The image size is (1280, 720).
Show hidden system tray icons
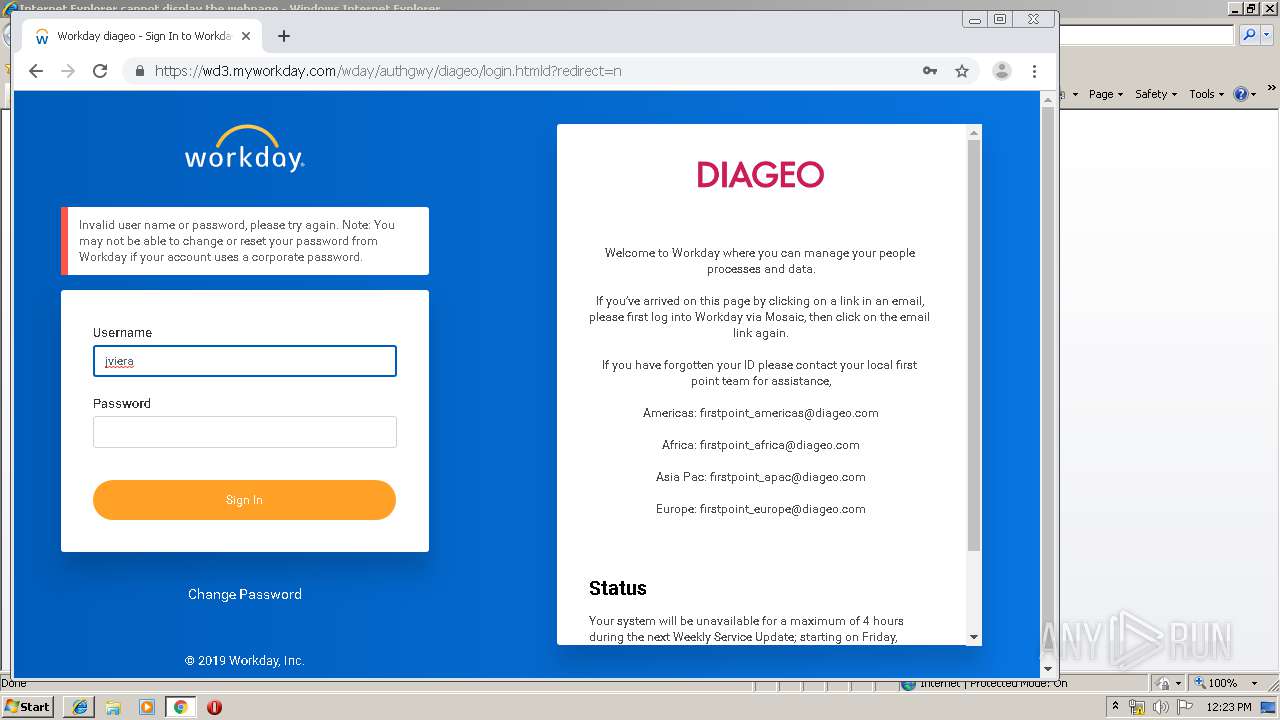(x=1115, y=706)
